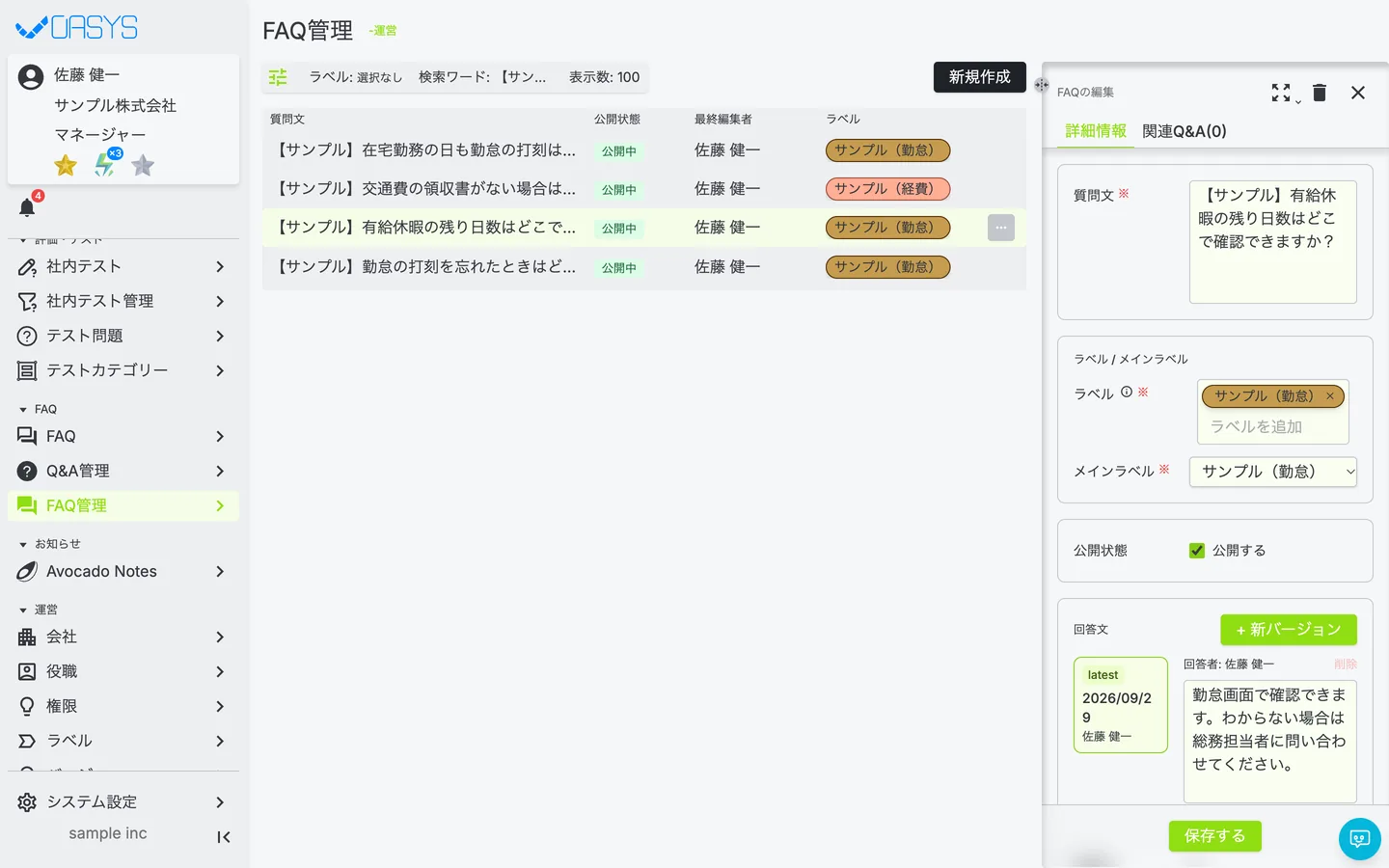Open the notification bell
1389x868 pixels.
coord(27,207)
